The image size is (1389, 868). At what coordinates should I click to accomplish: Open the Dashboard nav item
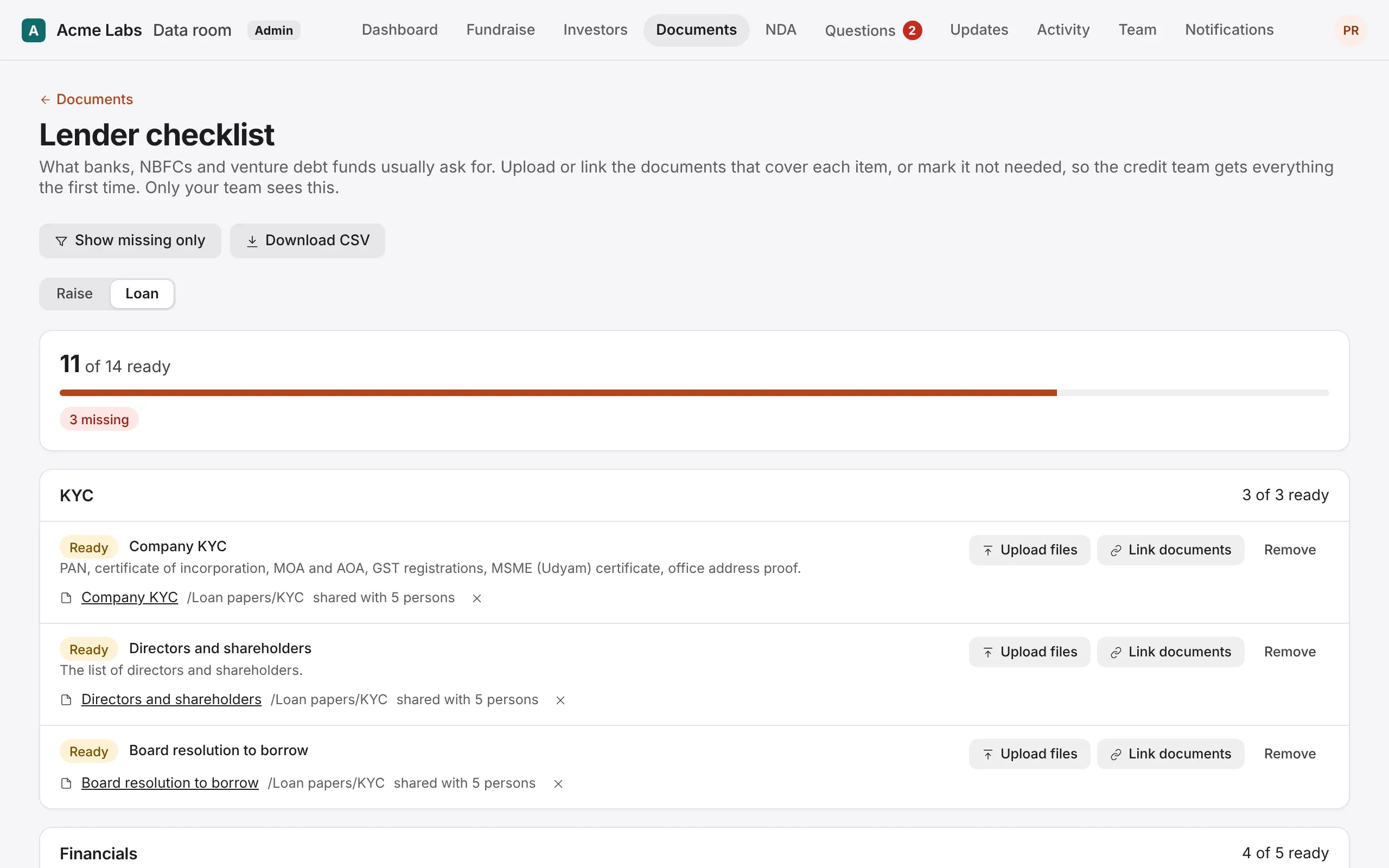[400, 30]
